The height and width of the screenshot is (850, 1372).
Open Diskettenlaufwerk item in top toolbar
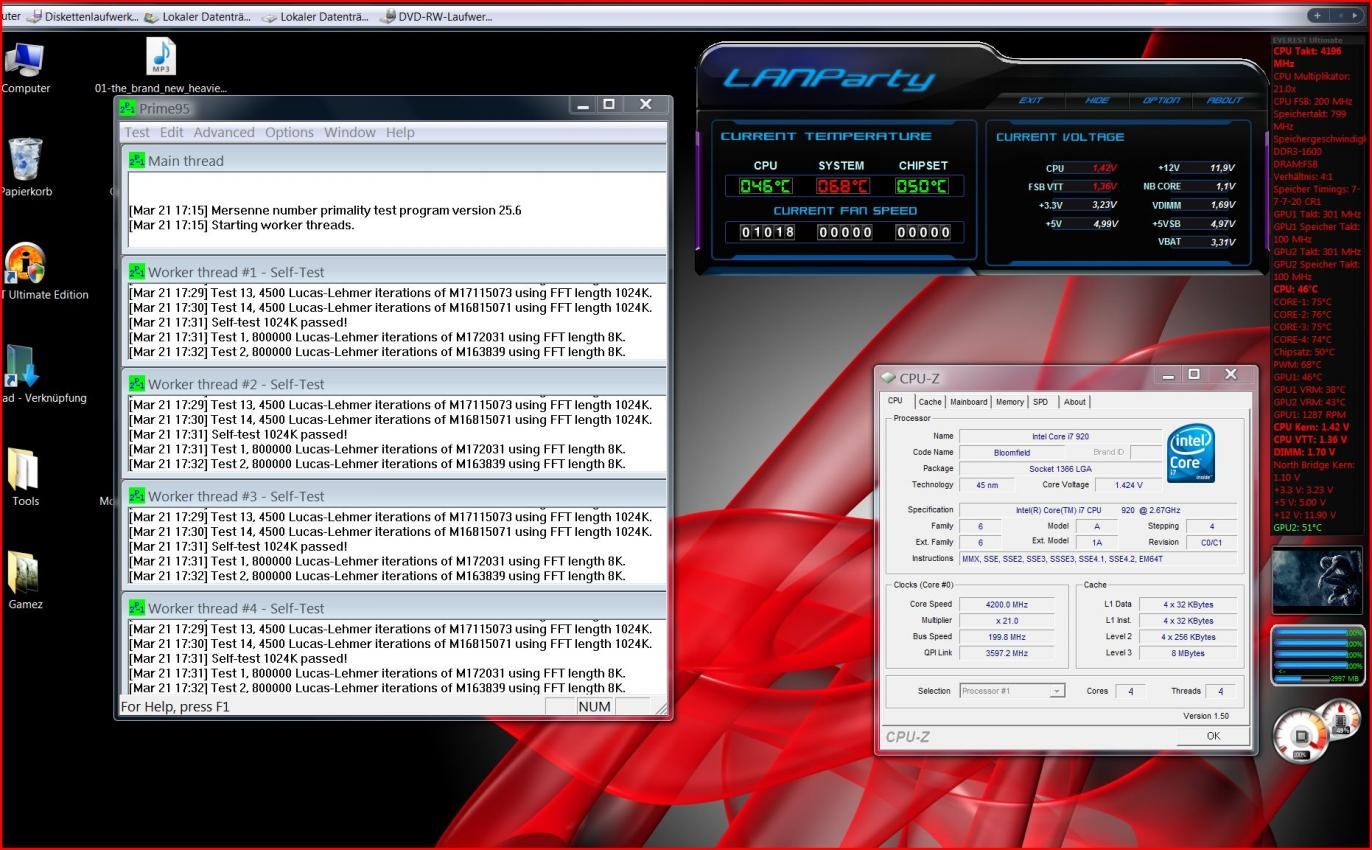point(83,16)
